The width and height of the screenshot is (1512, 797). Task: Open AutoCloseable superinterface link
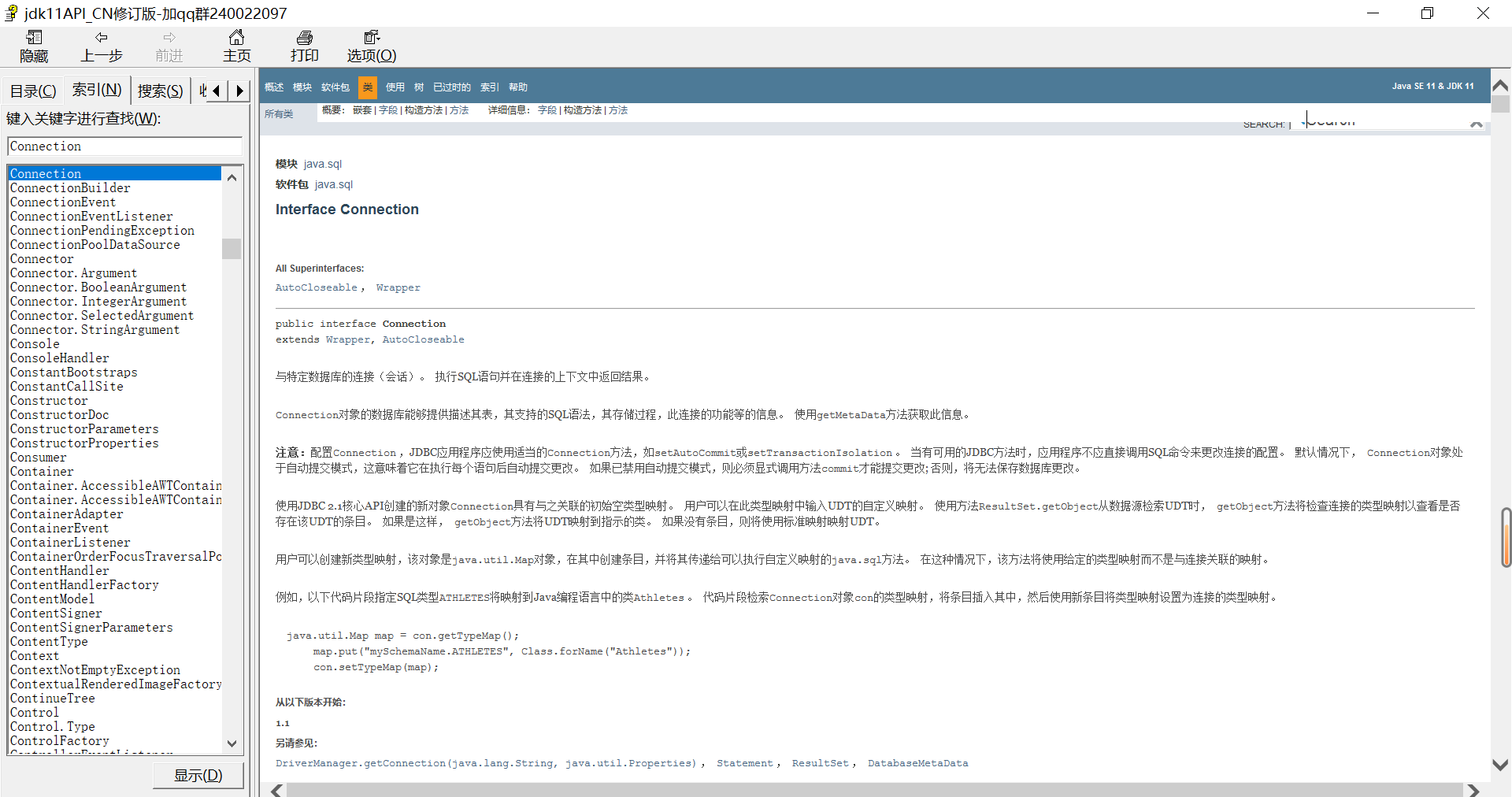pos(317,287)
